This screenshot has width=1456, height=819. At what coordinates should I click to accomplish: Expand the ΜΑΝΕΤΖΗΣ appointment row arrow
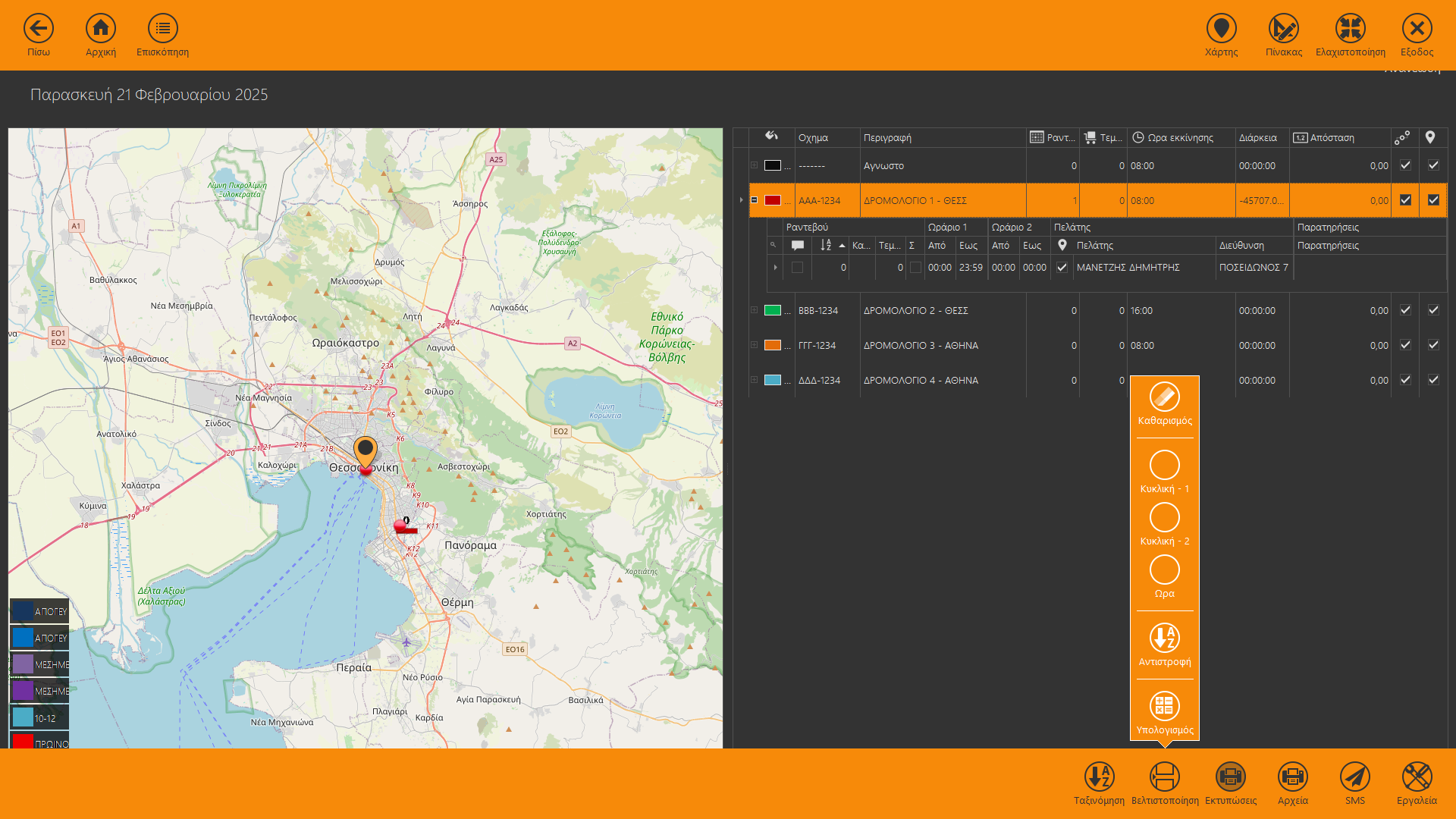coord(775,267)
